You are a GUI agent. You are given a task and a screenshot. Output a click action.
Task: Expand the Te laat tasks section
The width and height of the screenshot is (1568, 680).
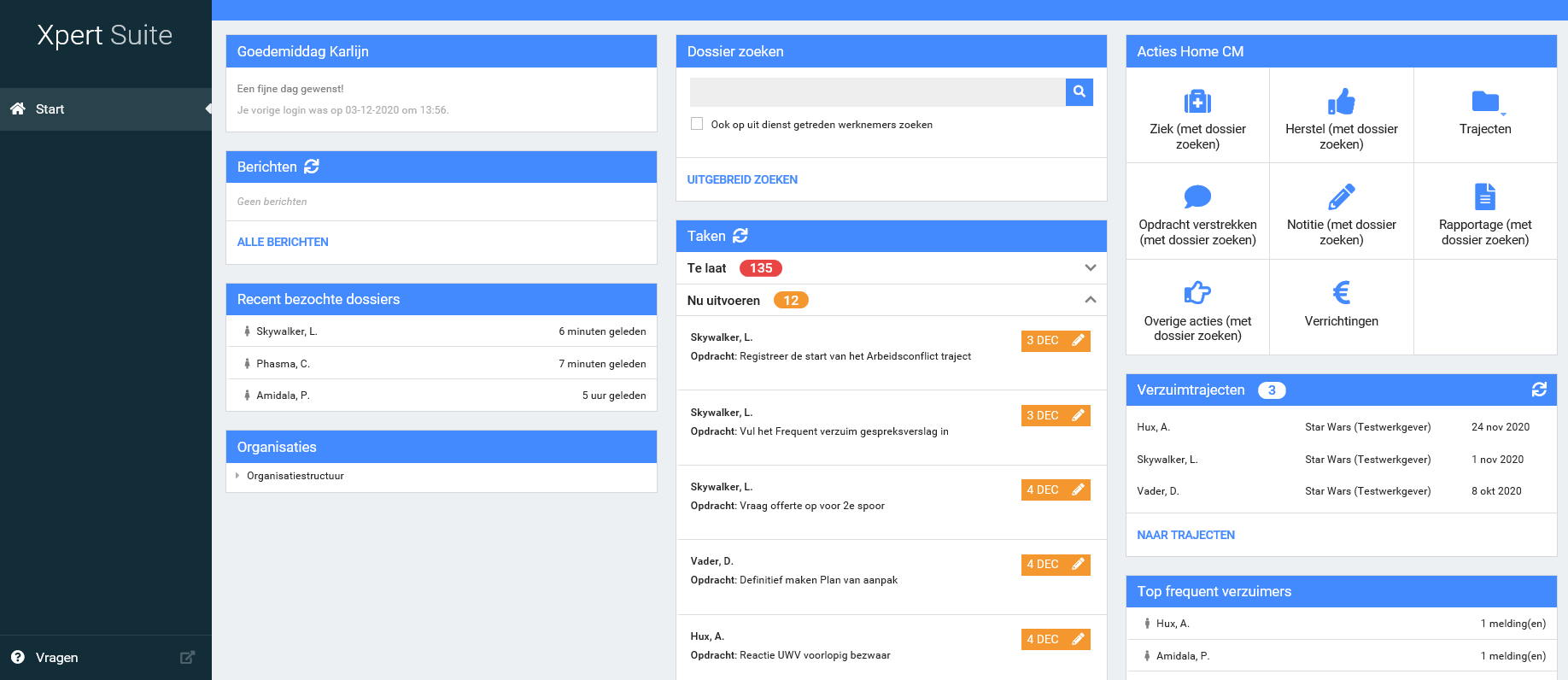(x=1090, y=268)
